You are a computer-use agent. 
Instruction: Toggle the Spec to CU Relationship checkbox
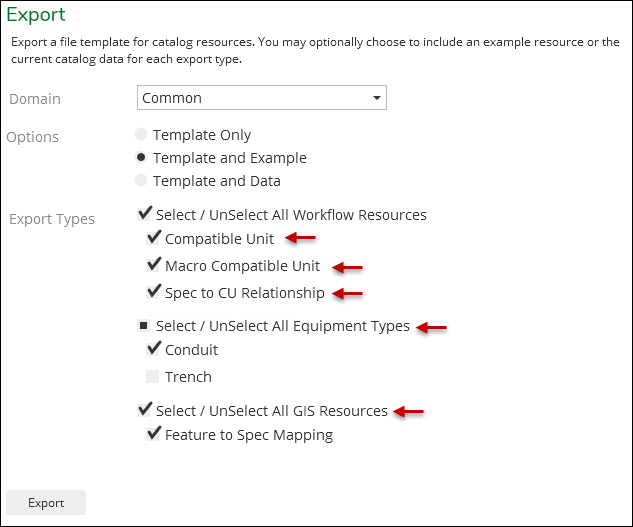click(153, 292)
